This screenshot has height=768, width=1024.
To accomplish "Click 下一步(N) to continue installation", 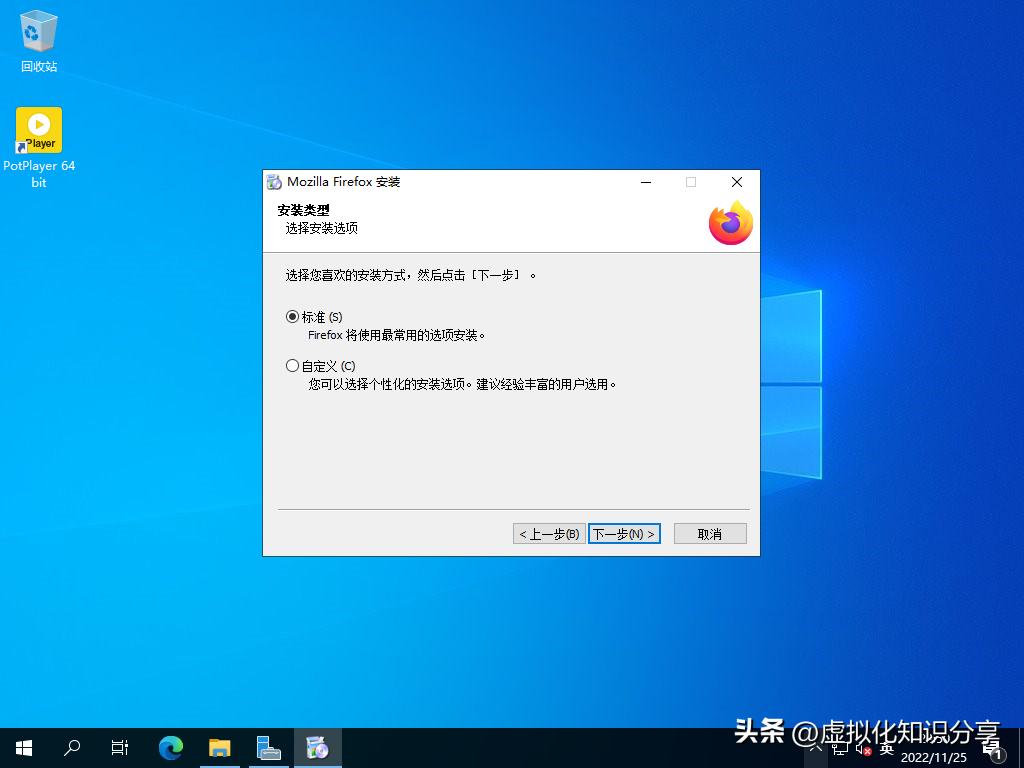I will (x=623, y=533).
